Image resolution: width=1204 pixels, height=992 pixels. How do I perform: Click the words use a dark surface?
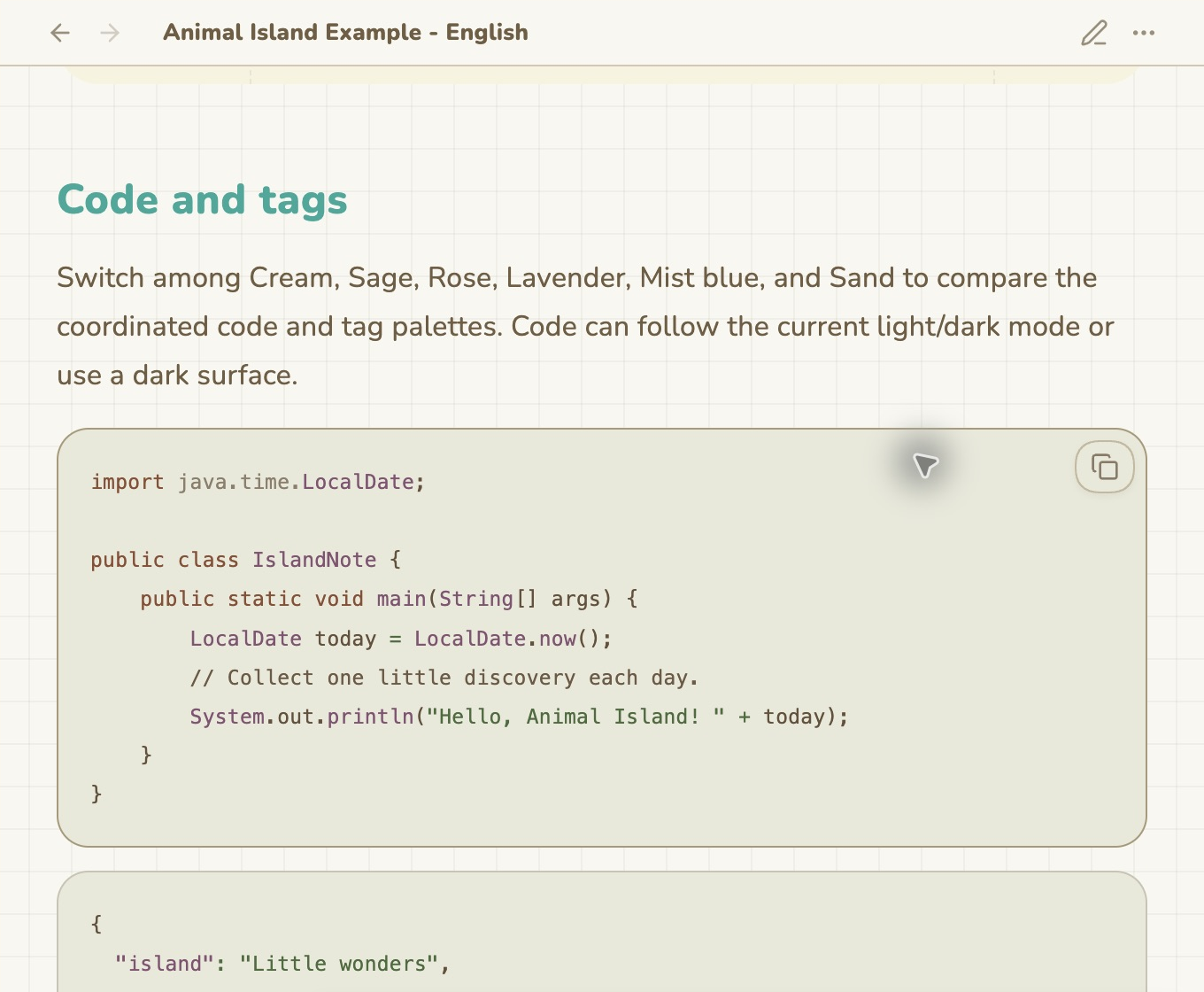click(x=177, y=376)
